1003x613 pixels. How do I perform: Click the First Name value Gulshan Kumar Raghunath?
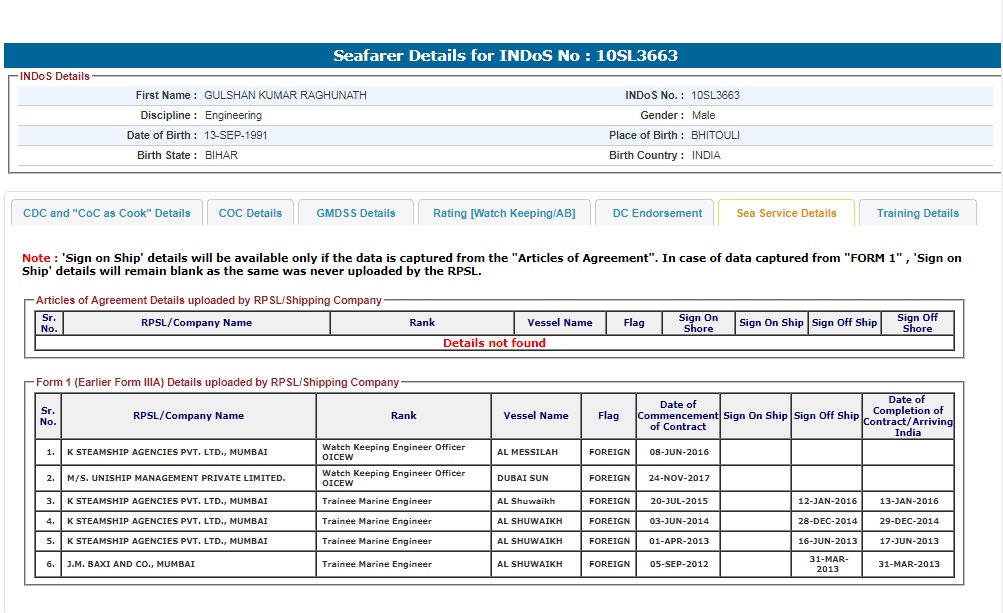tap(285, 95)
